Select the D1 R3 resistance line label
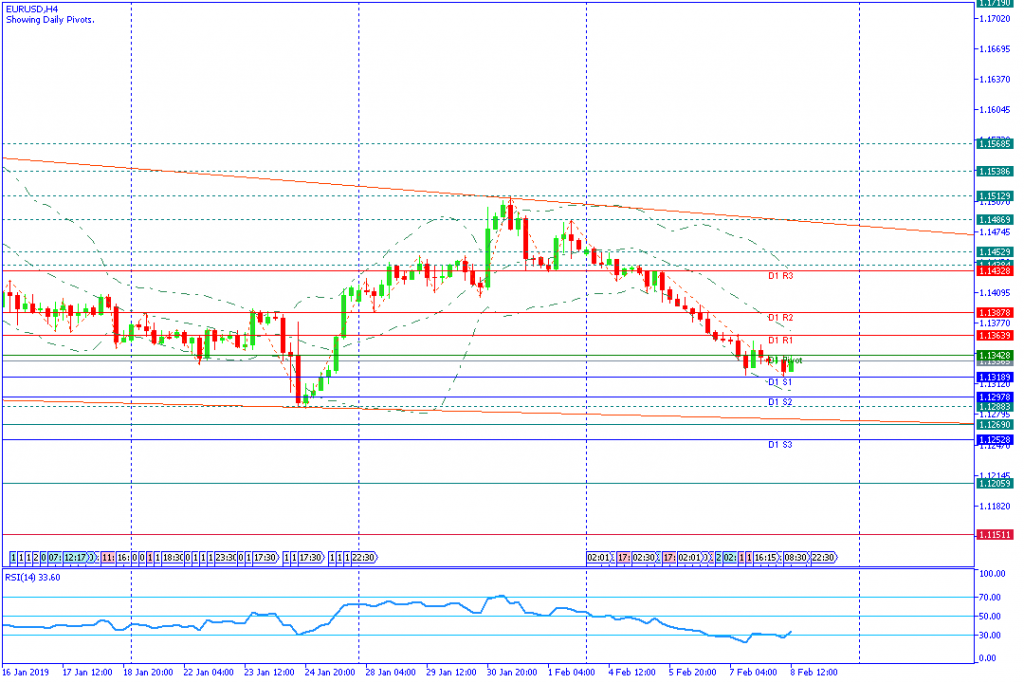The height and width of the screenshot is (683, 1024). [x=780, y=275]
